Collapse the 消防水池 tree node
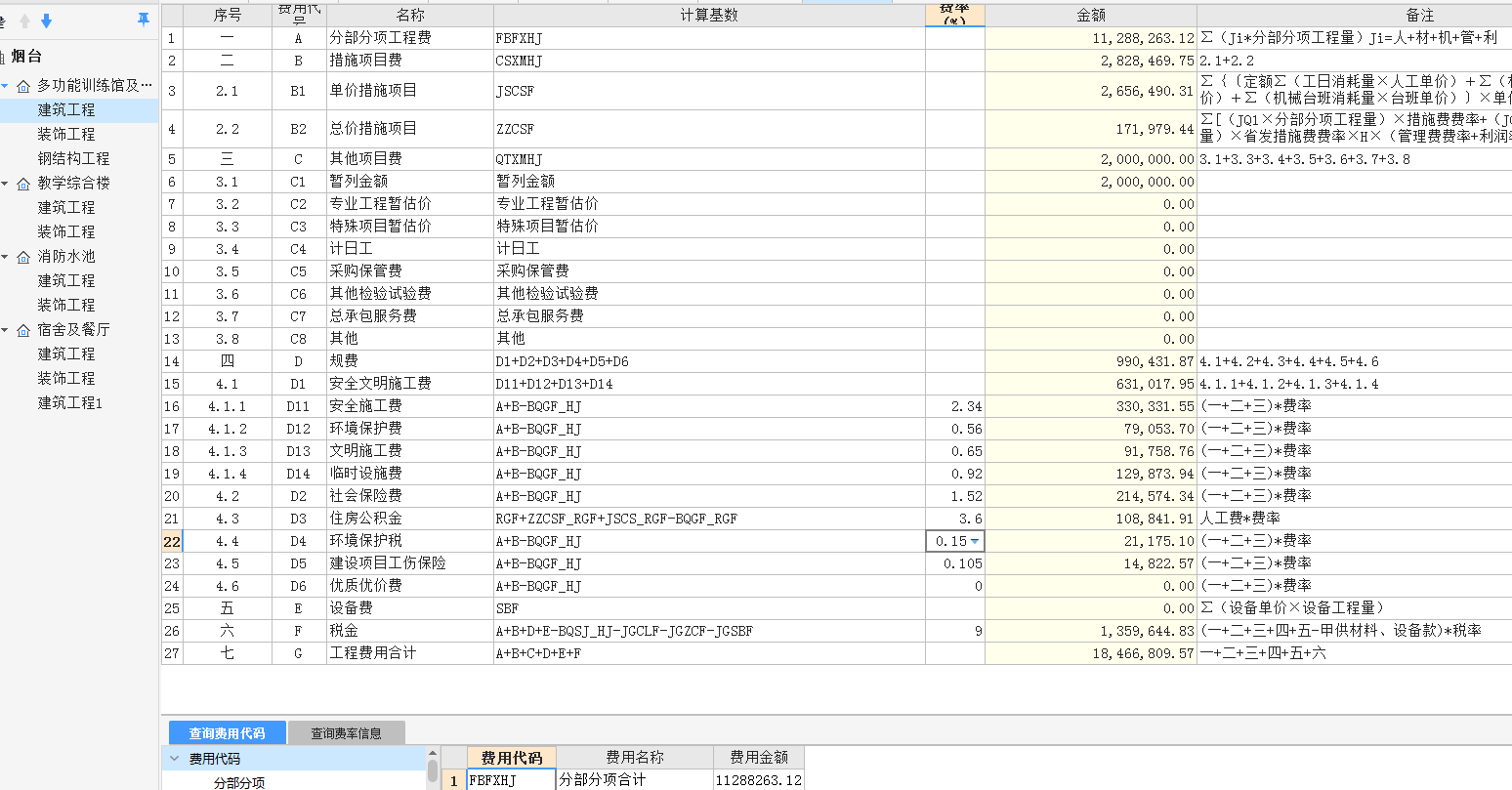 coord(5,257)
